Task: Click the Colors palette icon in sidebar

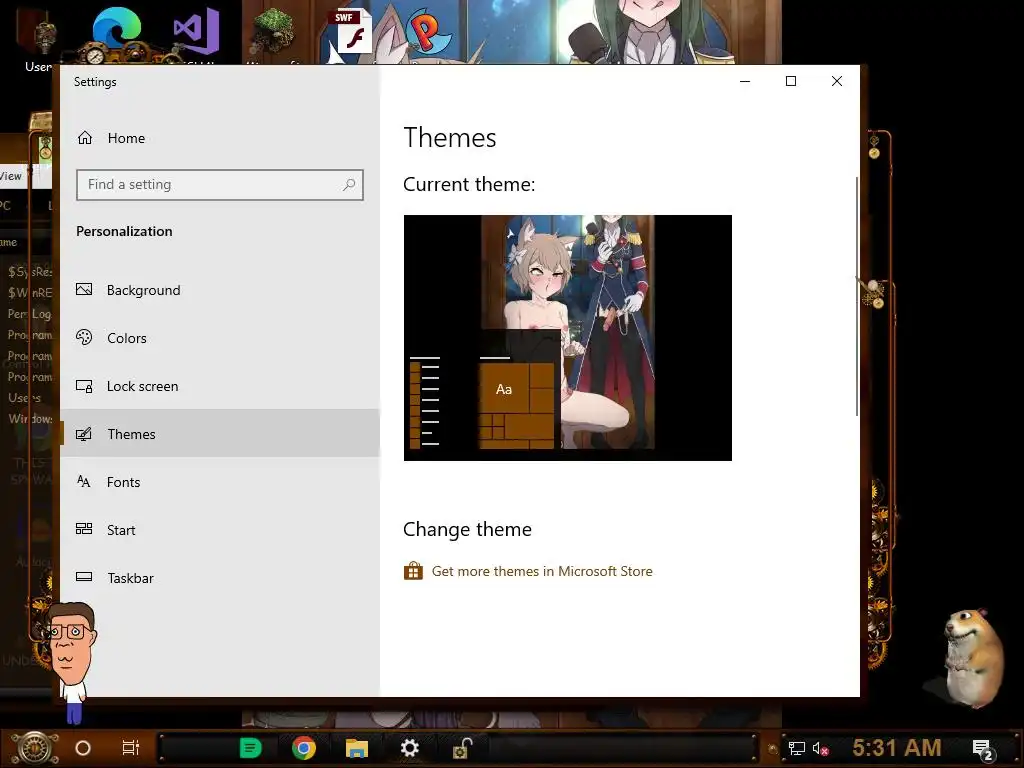Action: pos(84,337)
